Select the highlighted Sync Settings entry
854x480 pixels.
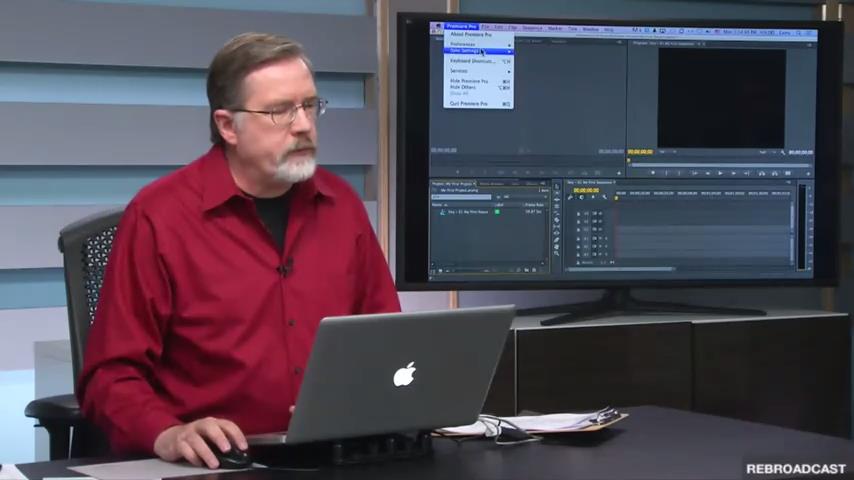pos(478,51)
